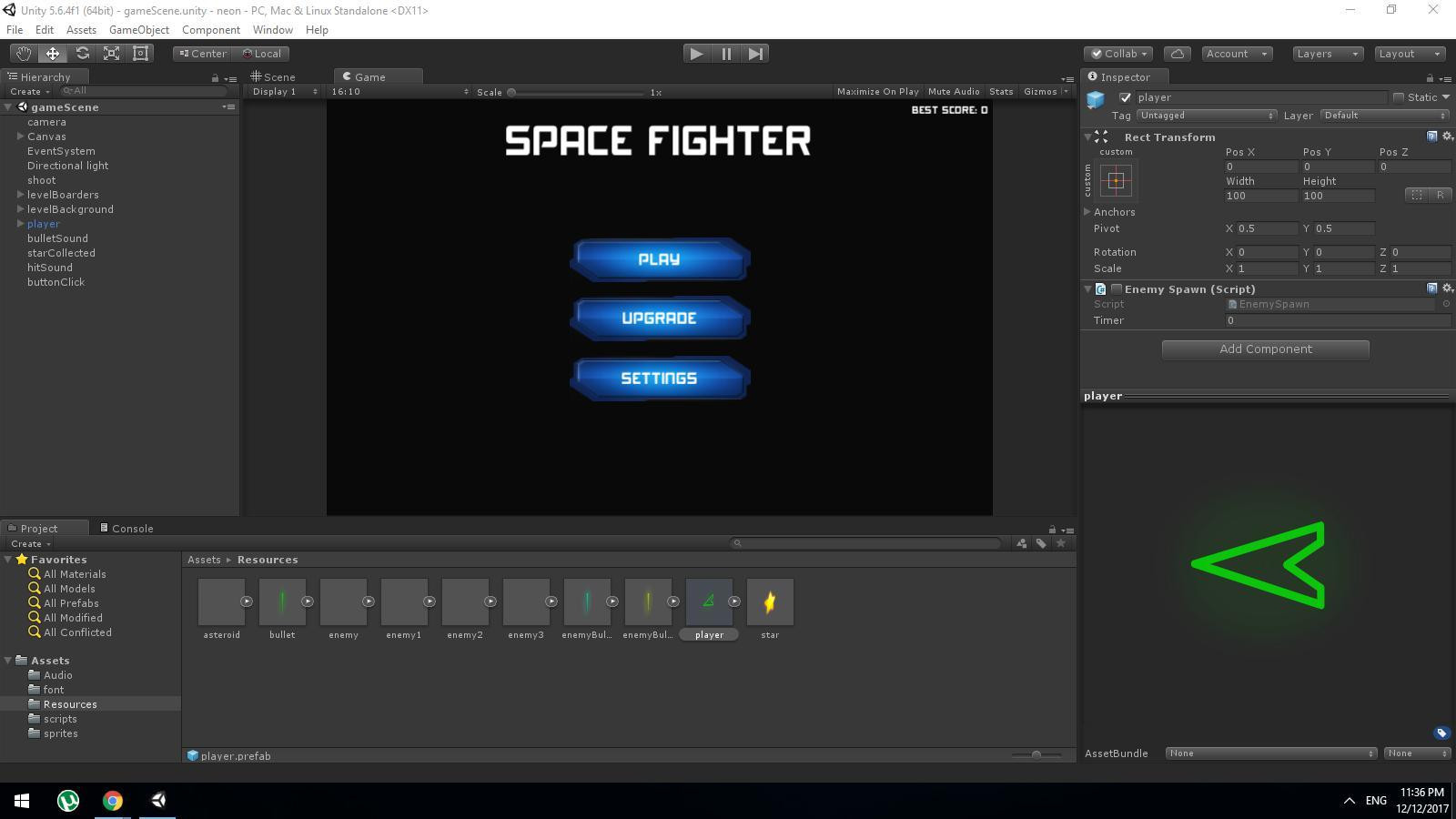This screenshot has height=819, width=1456.
Task: Select the Rect transform tool
Action: (139, 53)
